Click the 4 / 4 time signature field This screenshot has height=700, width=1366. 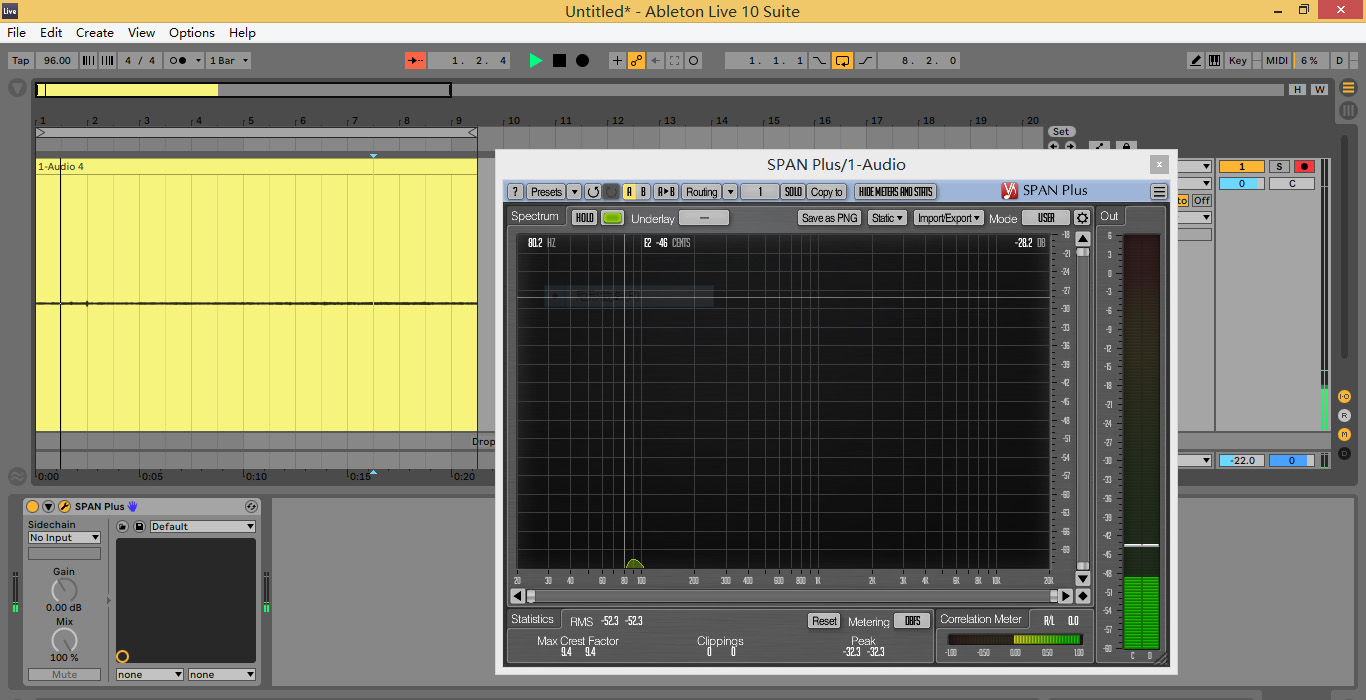pyautogui.click(x=140, y=61)
